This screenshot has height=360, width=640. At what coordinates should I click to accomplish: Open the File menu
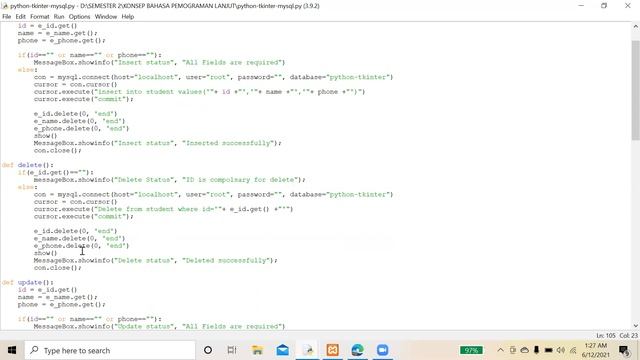7,17
